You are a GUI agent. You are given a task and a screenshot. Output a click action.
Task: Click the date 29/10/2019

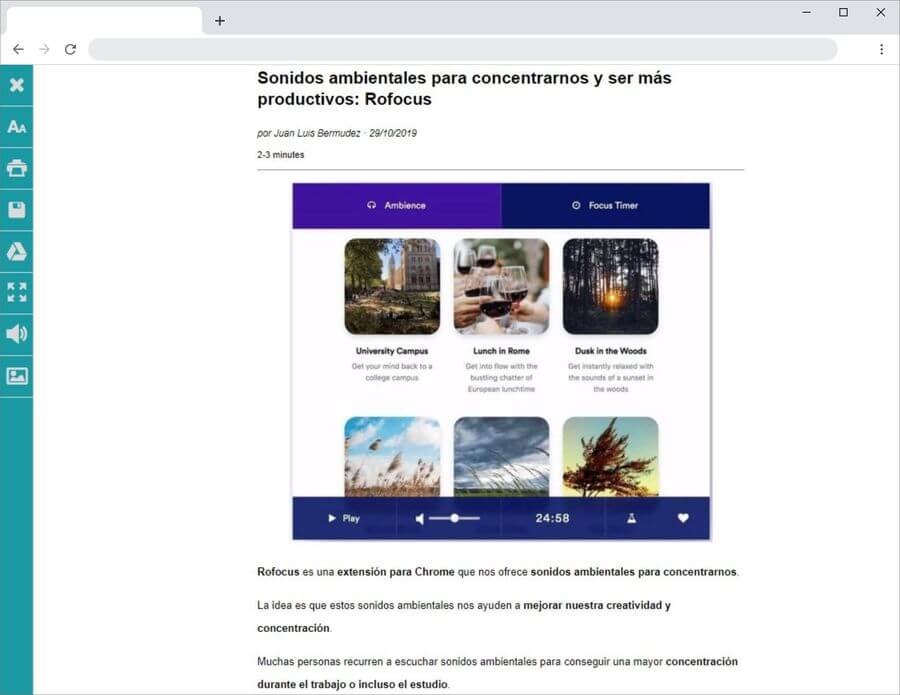[393, 133]
